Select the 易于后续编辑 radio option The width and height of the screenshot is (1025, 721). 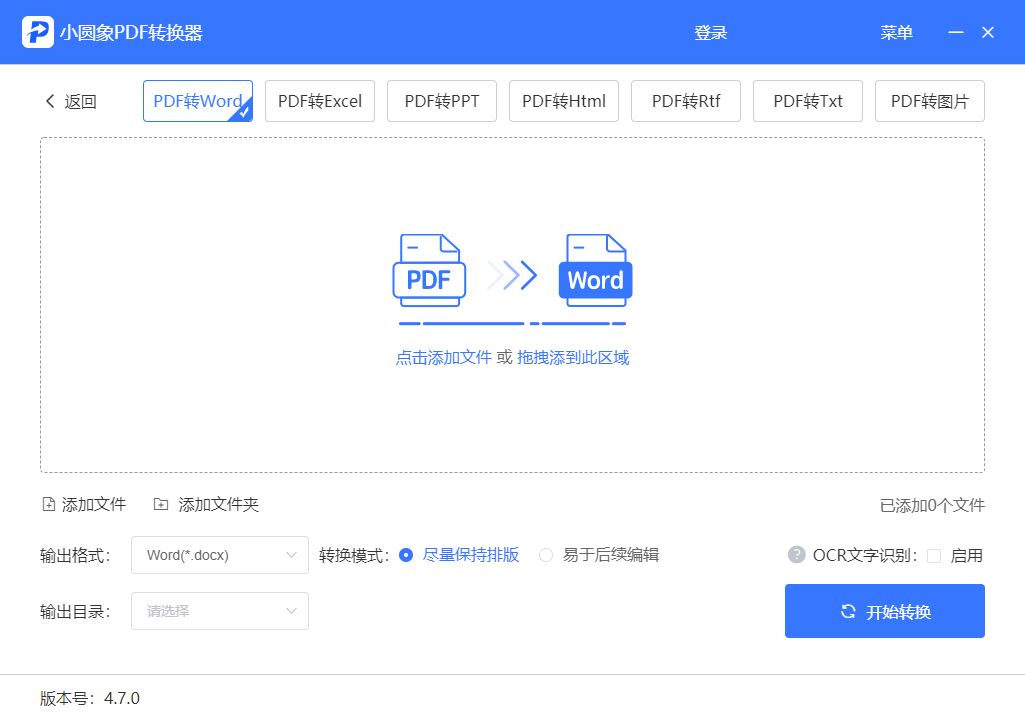click(546, 555)
